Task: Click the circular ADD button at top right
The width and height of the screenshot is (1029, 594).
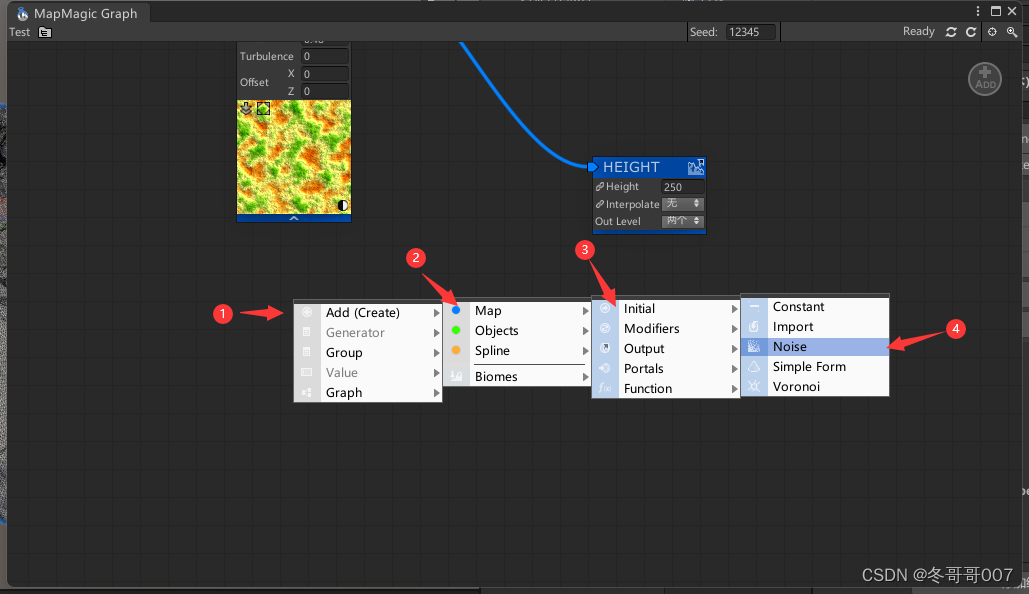Action: (x=984, y=78)
